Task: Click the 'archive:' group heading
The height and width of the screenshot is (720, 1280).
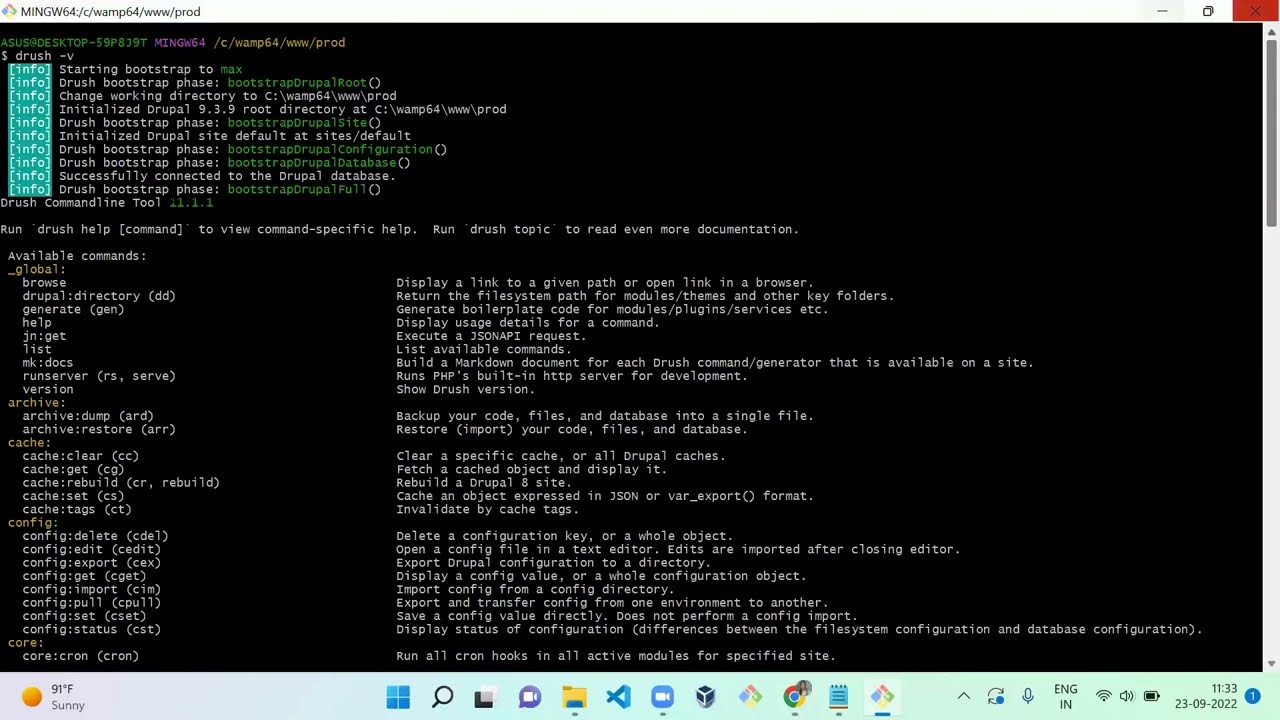Action: coord(37,403)
